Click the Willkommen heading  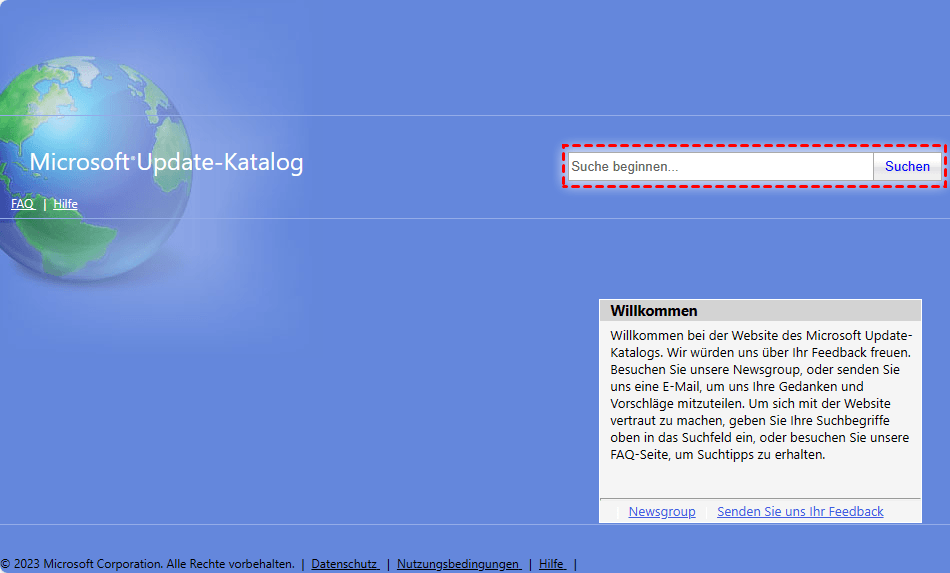pyautogui.click(x=654, y=311)
